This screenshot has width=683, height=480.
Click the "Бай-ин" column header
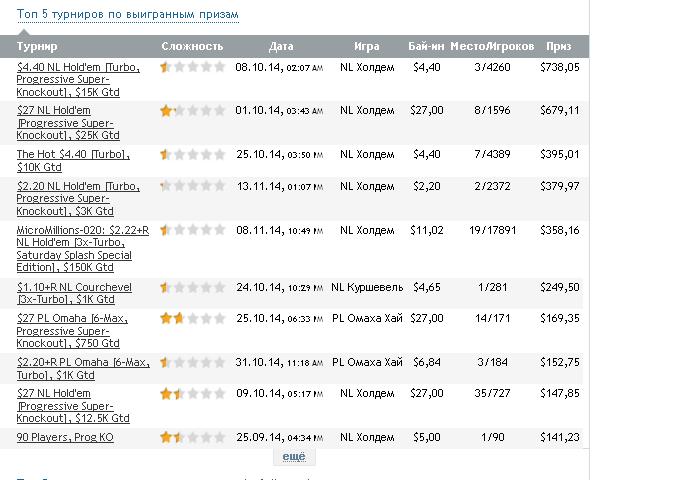[426, 47]
